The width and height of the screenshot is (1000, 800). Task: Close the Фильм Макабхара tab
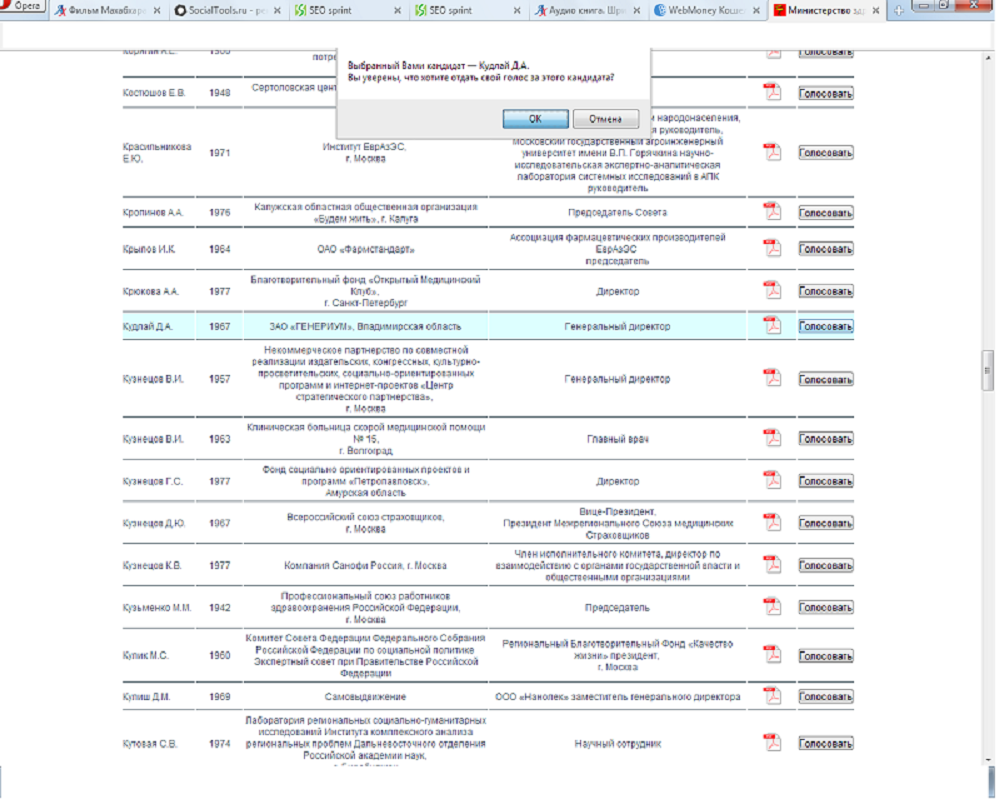(x=157, y=11)
